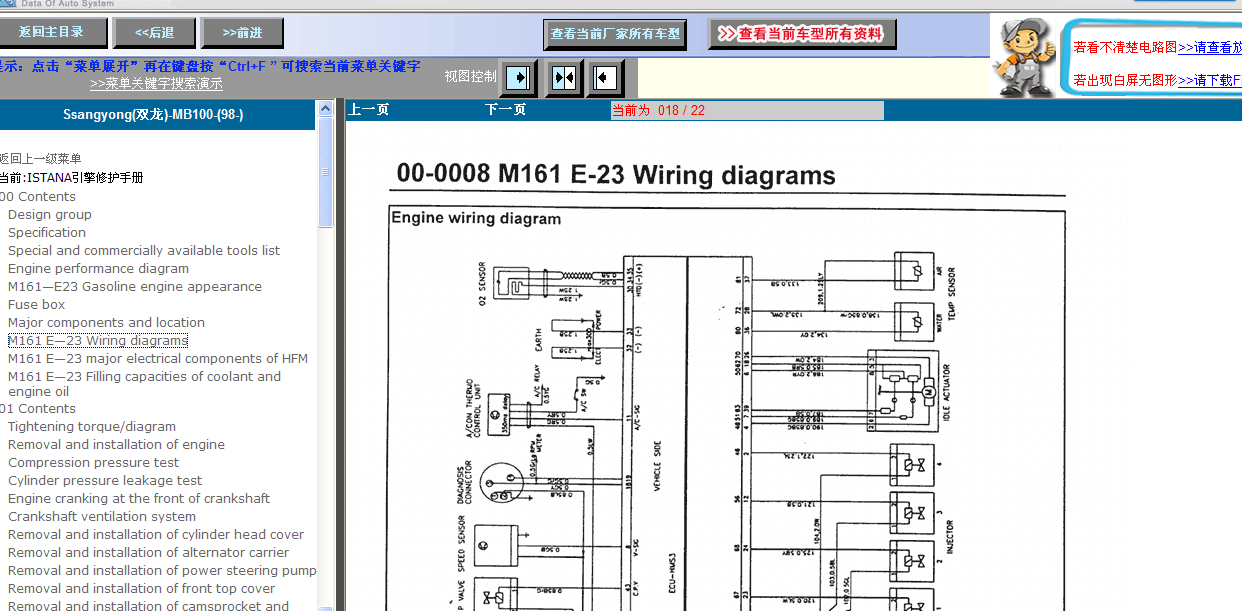Image resolution: width=1242 pixels, height=611 pixels.
Task: Click the mechanic mascot icon
Action: tap(1025, 57)
